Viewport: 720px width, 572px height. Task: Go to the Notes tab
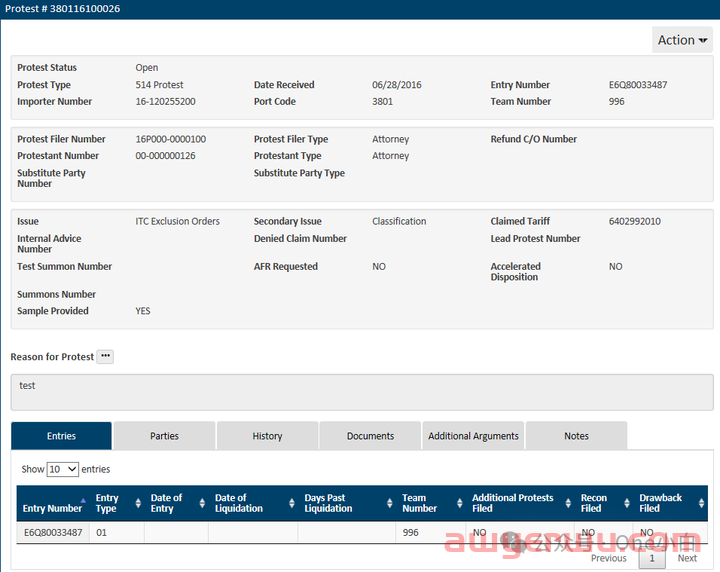[576, 436]
